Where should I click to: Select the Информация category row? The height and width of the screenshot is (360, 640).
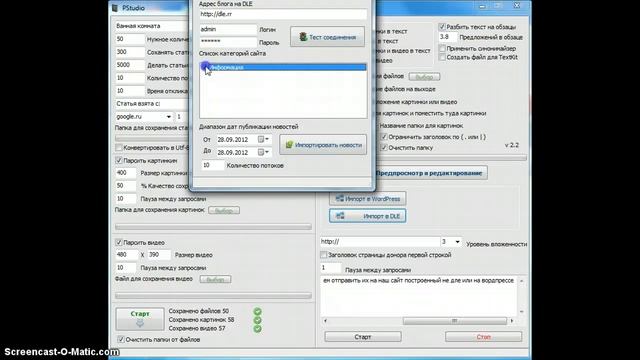(x=283, y=67)
